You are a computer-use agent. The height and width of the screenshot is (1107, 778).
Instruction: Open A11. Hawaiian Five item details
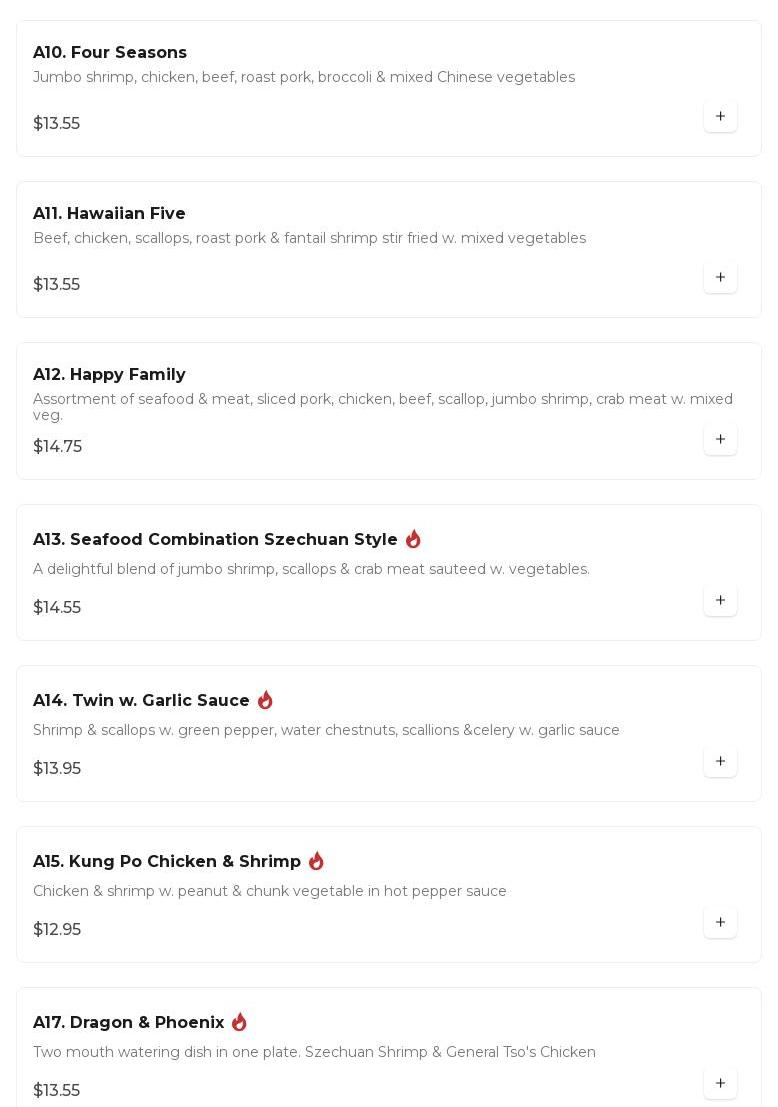[x=109, y=213]
